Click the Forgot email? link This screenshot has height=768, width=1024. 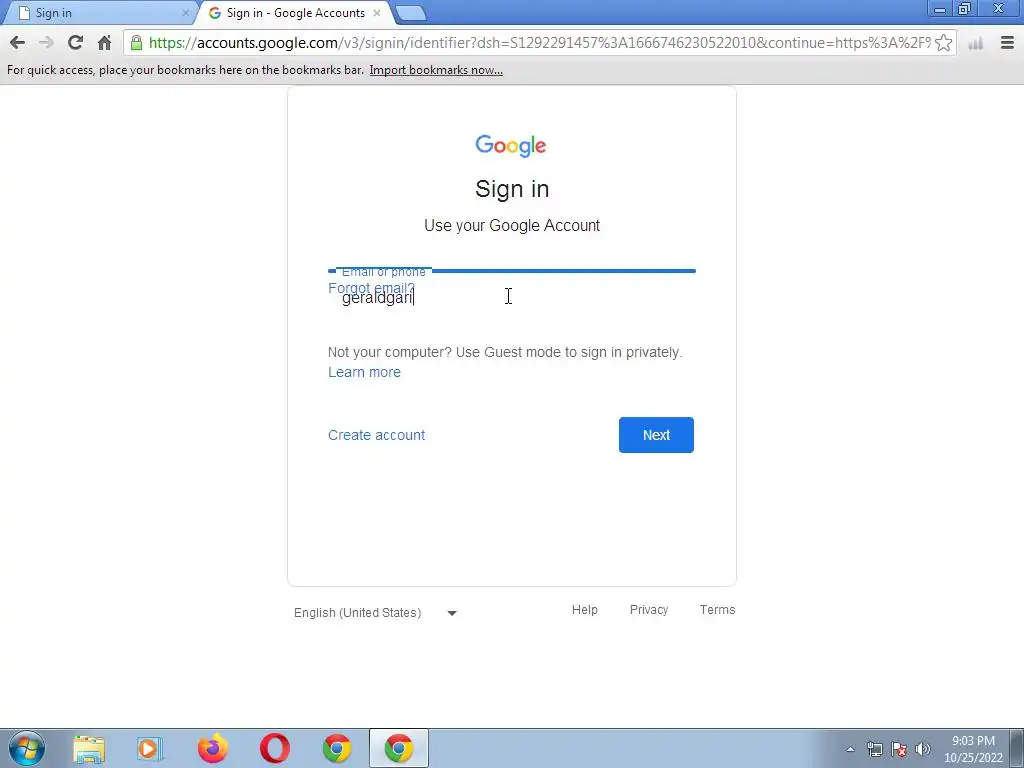tap(372, 288)
